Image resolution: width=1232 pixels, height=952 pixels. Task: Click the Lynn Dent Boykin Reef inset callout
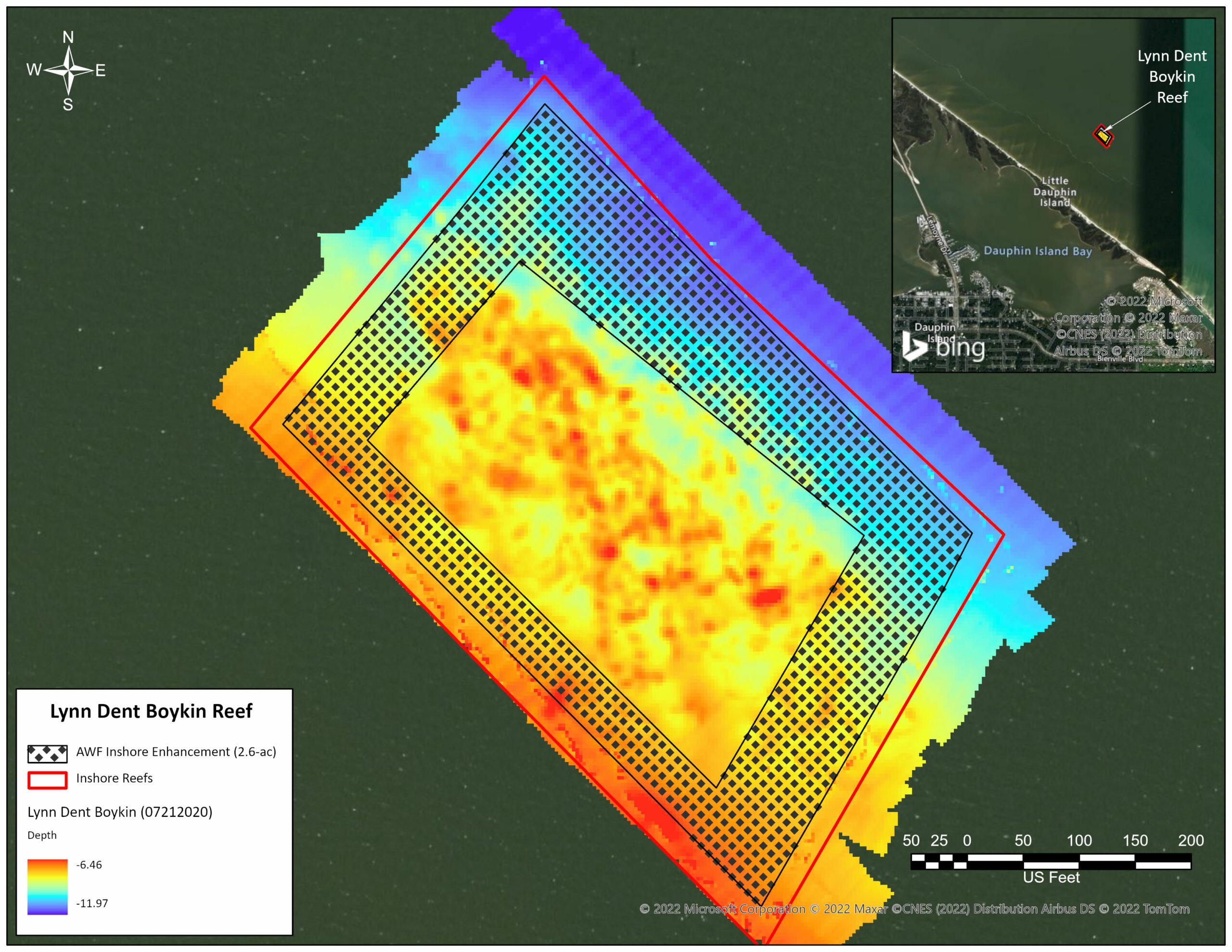[1172, 77]
